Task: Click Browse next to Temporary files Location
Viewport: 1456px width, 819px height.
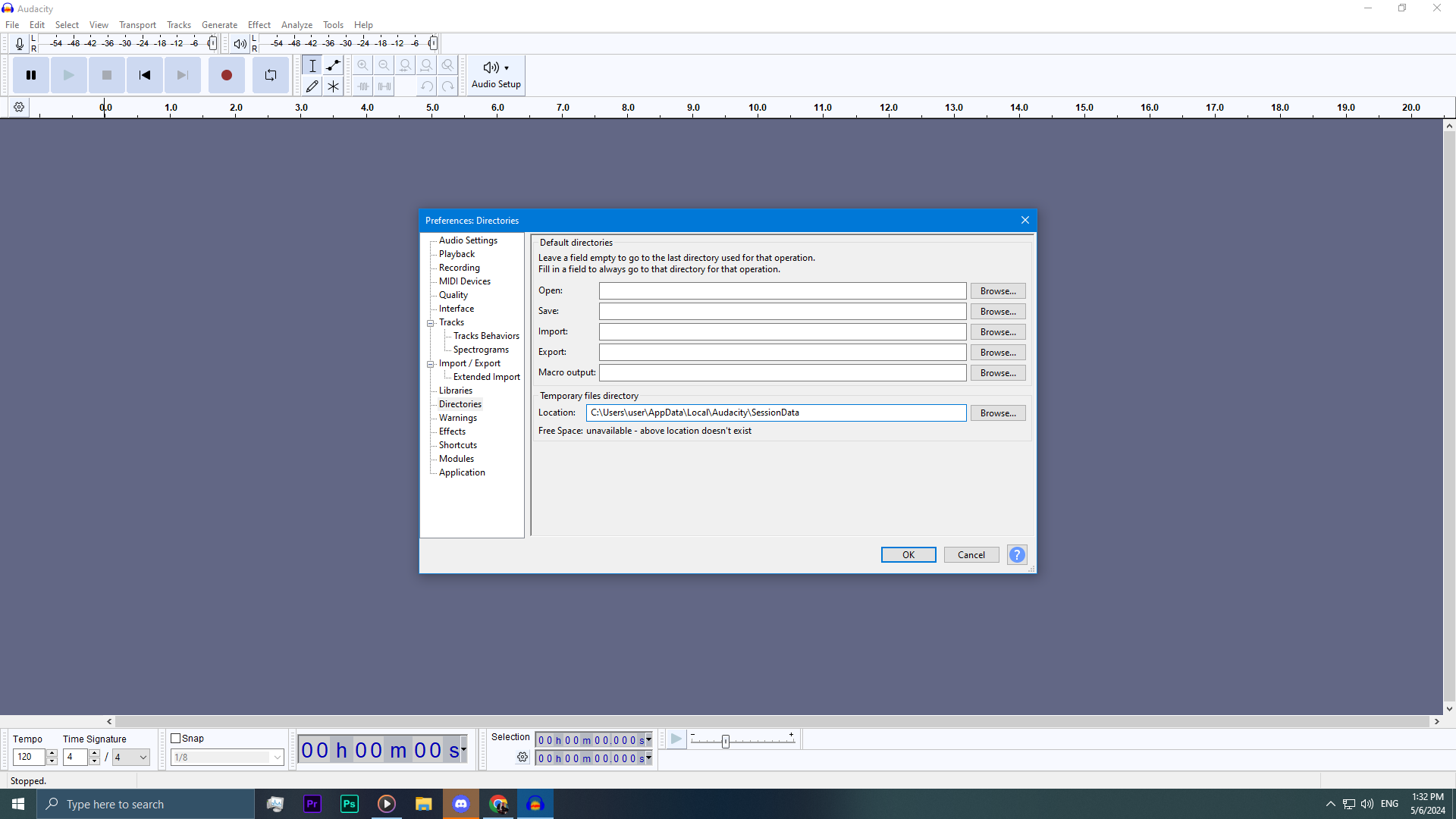Action: coord(997,413)
